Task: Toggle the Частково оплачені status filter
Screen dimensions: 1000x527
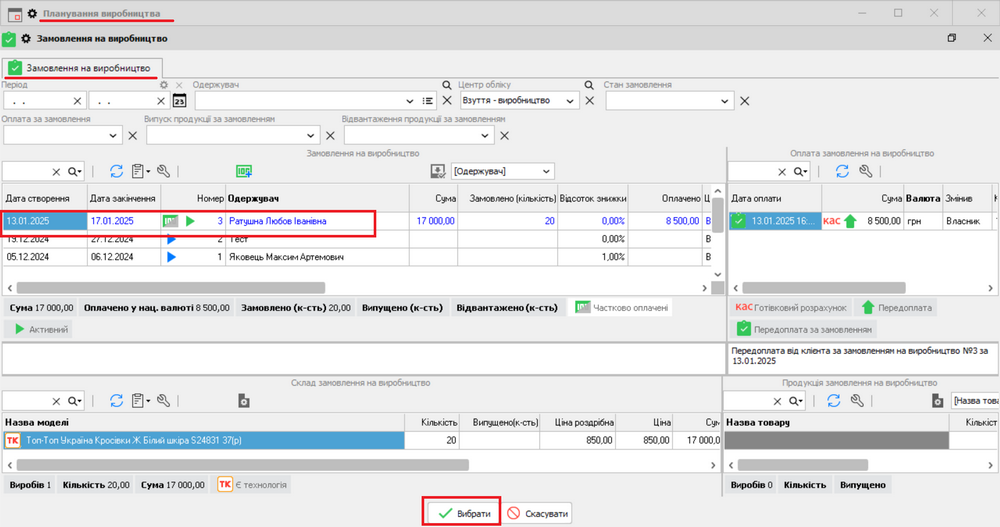Action: coord(620,308)
